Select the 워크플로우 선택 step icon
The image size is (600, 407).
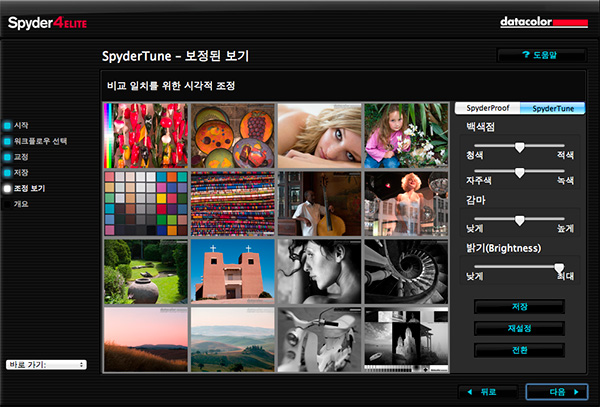(7, 141)
